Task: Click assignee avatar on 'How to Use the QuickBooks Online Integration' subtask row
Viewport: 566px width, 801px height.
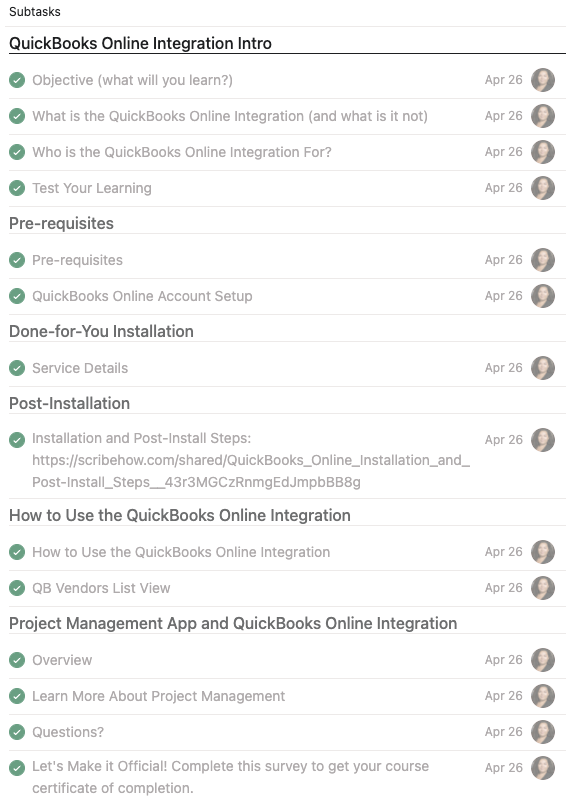Action: (543, 552)
